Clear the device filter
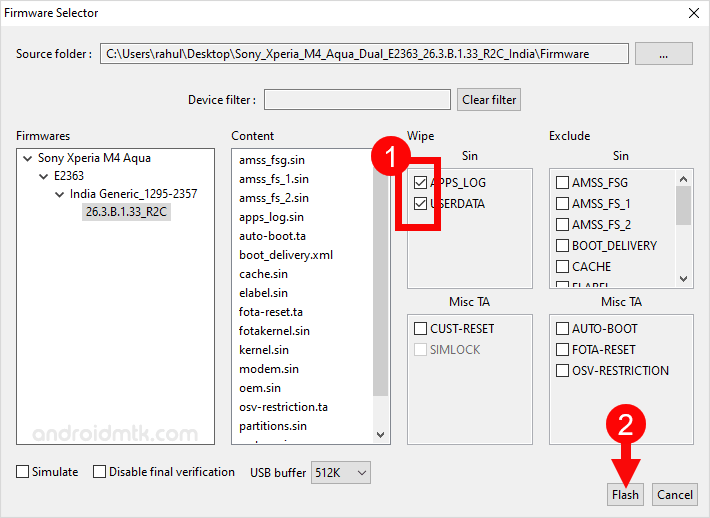The image size is (710, 518). coord(489,100)
